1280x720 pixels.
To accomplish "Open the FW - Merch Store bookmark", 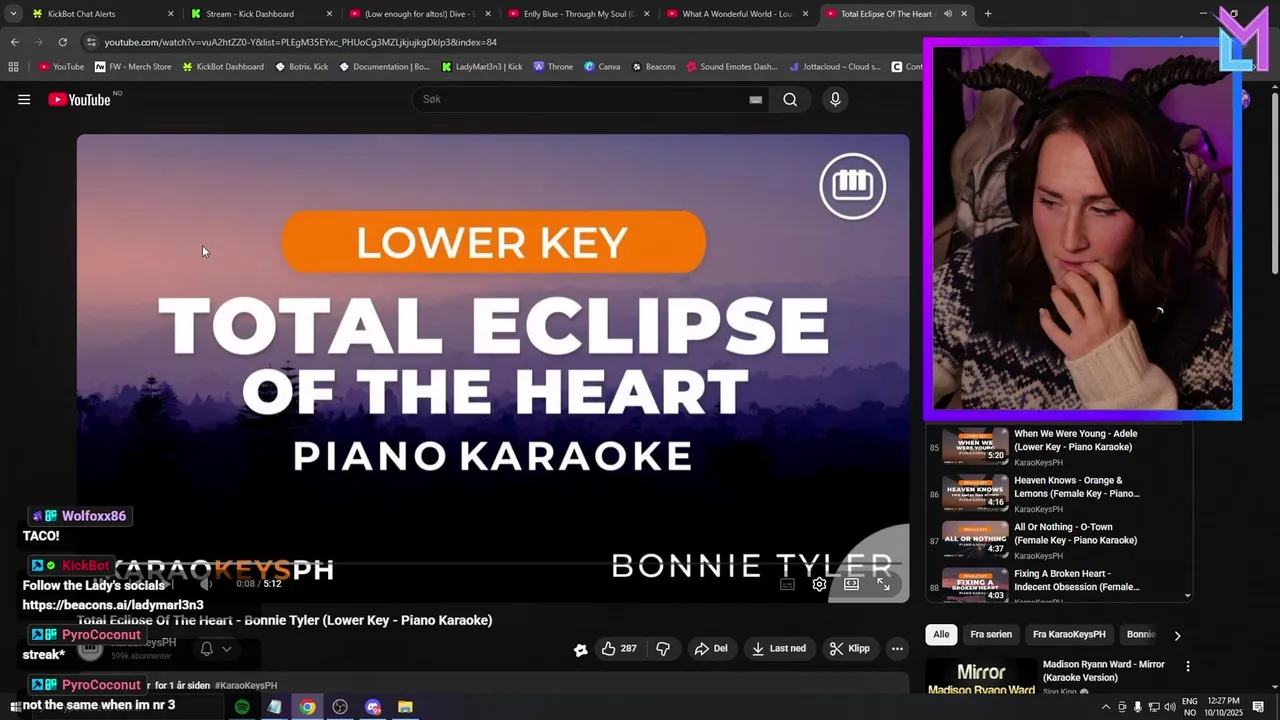I will tap(133, 67).
